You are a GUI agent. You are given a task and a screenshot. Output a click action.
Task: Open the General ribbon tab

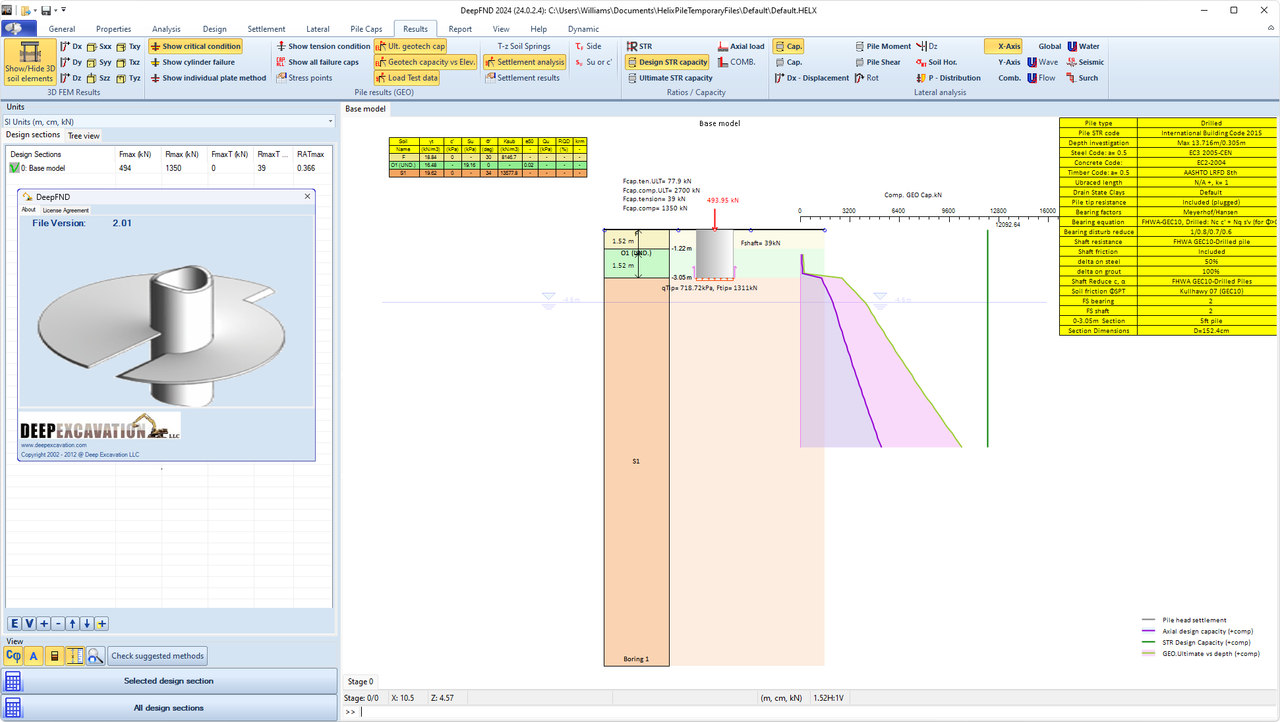[62, 30]
